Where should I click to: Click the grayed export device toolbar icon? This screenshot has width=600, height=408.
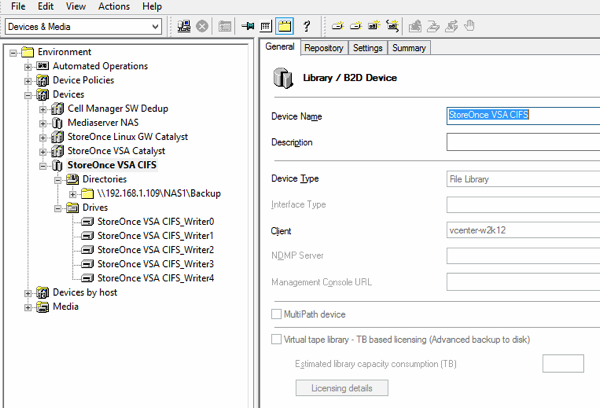coord(415,26)
